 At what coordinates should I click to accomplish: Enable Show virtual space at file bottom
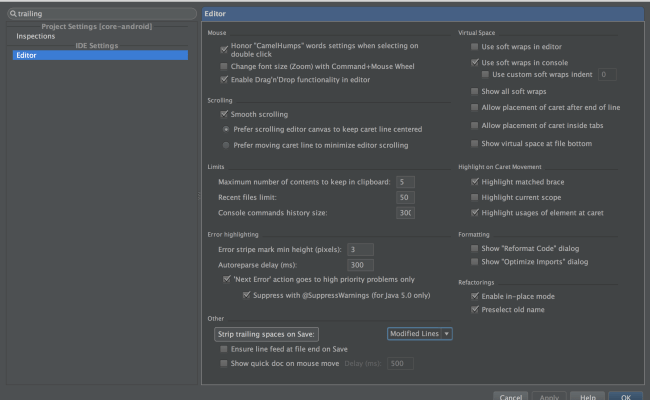point(474,143)
